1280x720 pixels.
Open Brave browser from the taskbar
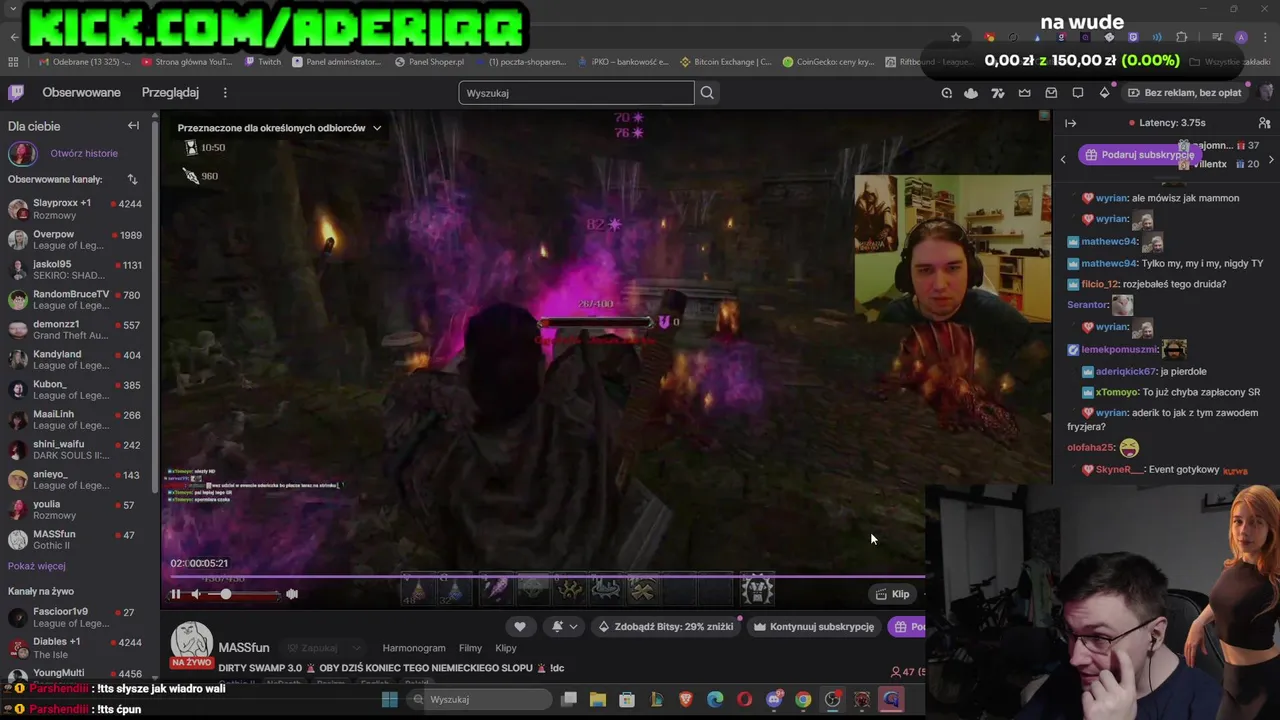pos(686,699)
